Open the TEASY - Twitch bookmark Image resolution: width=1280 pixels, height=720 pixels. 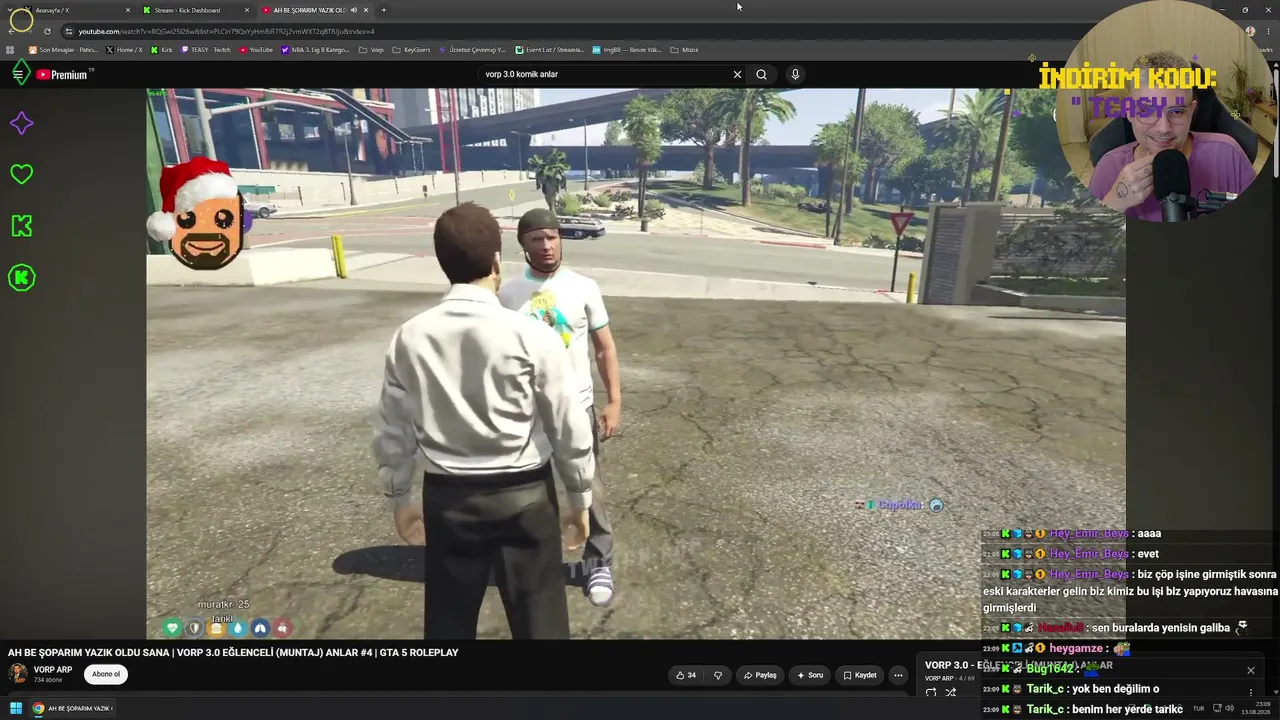205,50
